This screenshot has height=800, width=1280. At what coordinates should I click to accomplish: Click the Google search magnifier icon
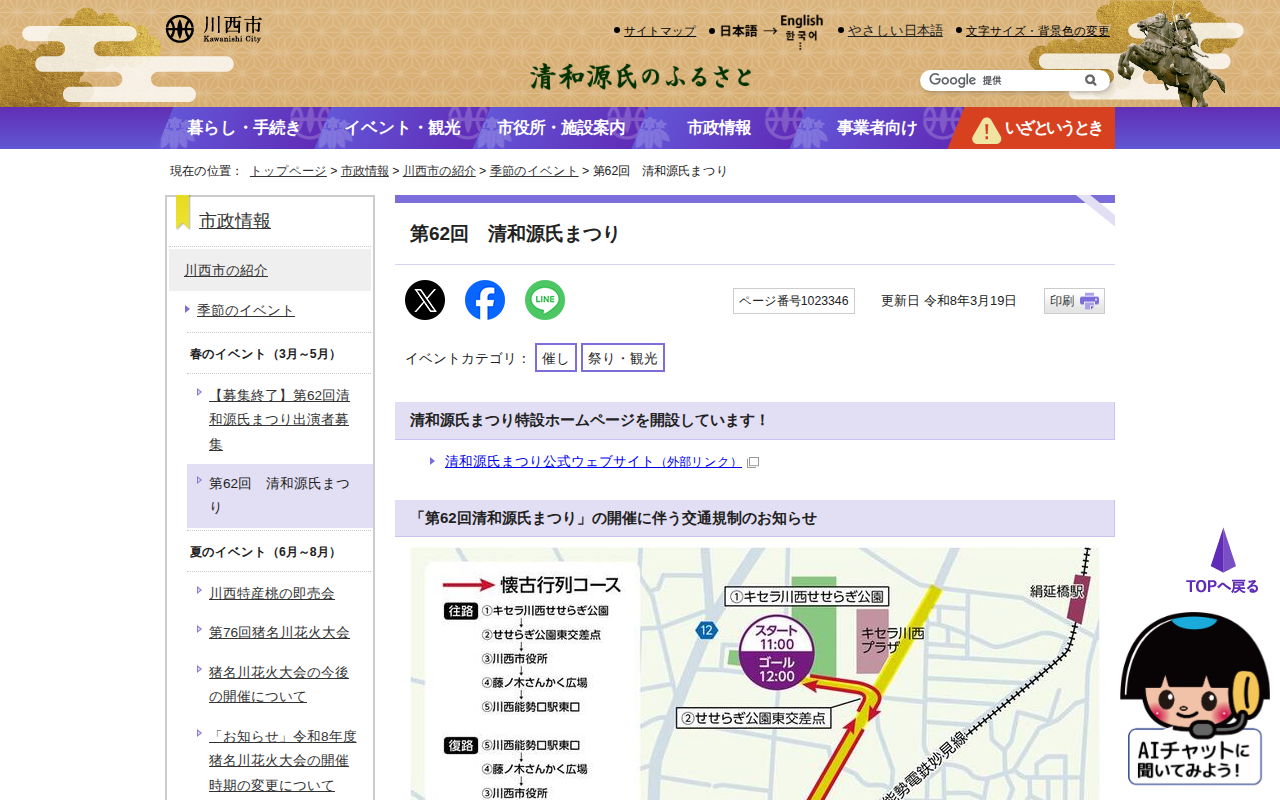[1090, 80]
